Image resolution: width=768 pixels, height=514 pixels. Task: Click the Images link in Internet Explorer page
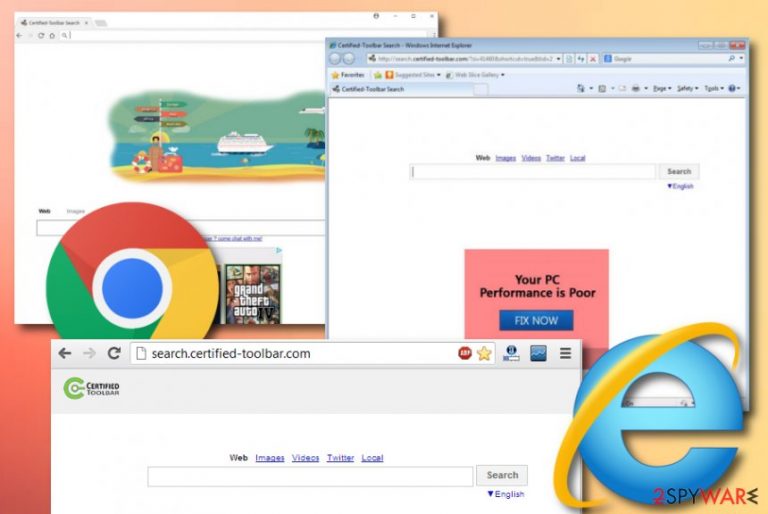(505, 158)
